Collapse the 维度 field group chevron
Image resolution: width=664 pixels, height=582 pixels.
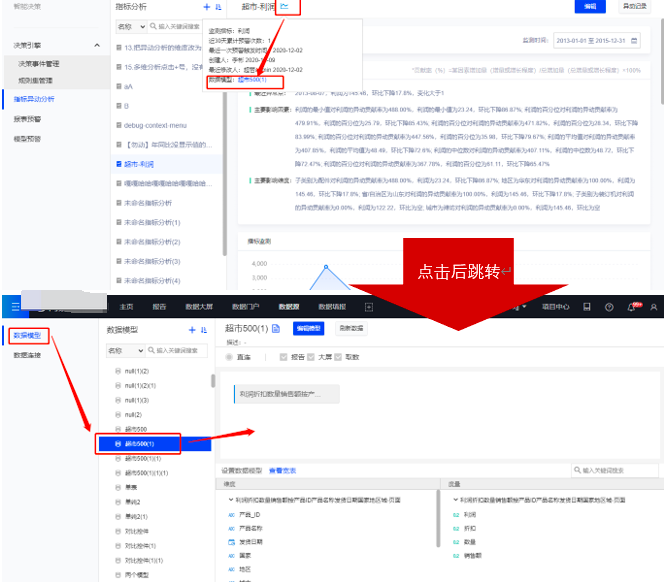[231, 500]
